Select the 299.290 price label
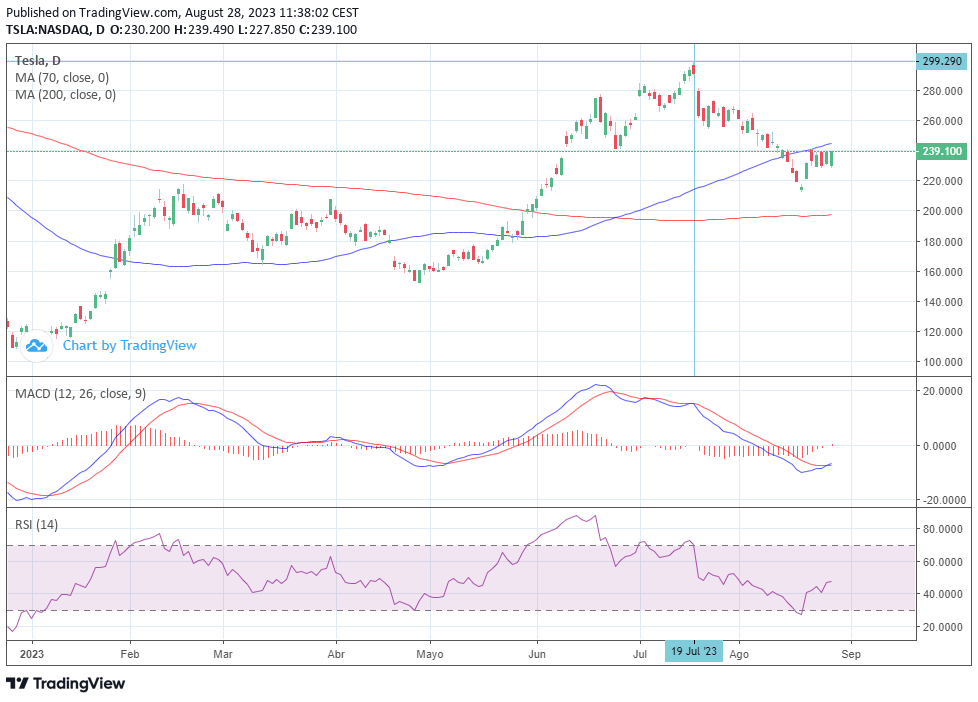Viewport: 978px width, 702px height. click(942, 61)
